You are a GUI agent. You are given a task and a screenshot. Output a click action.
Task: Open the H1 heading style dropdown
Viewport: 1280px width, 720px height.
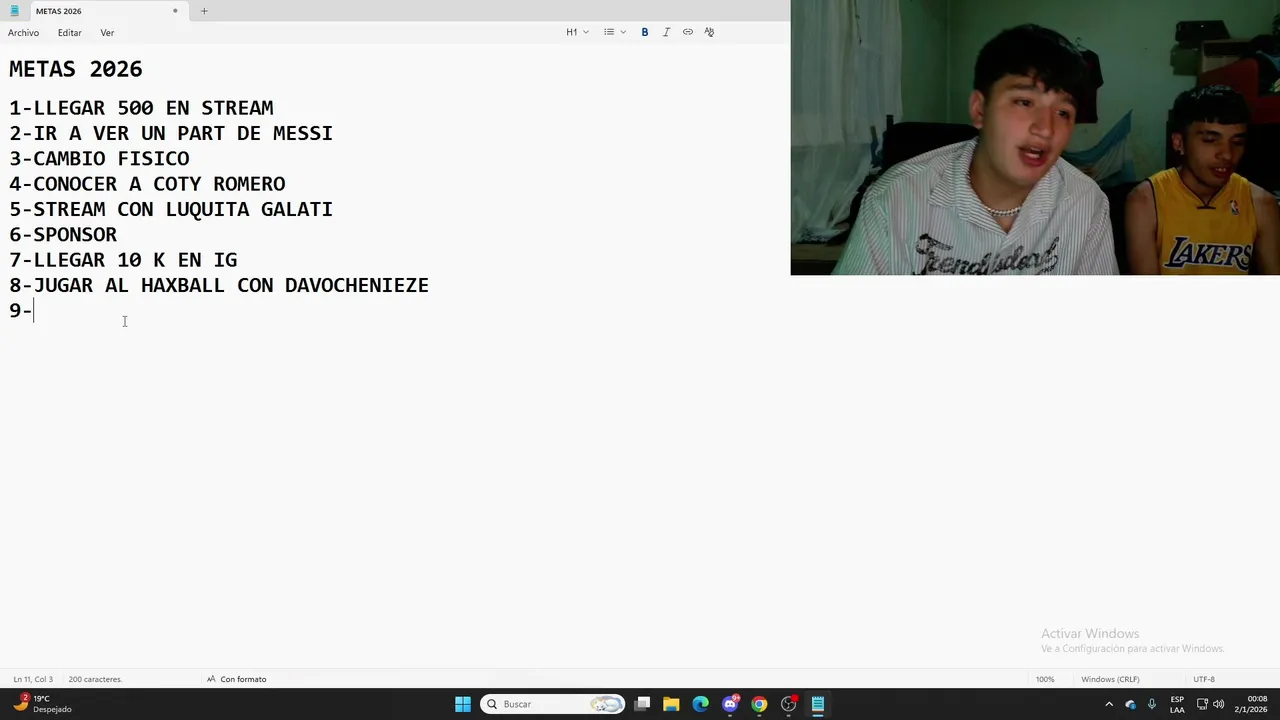[577, 32]
